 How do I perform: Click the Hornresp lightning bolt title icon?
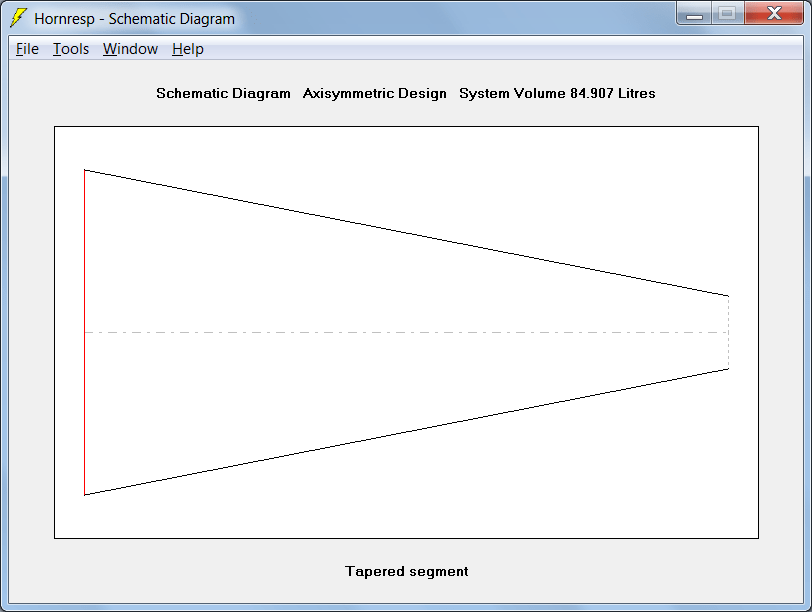(18, 18)
